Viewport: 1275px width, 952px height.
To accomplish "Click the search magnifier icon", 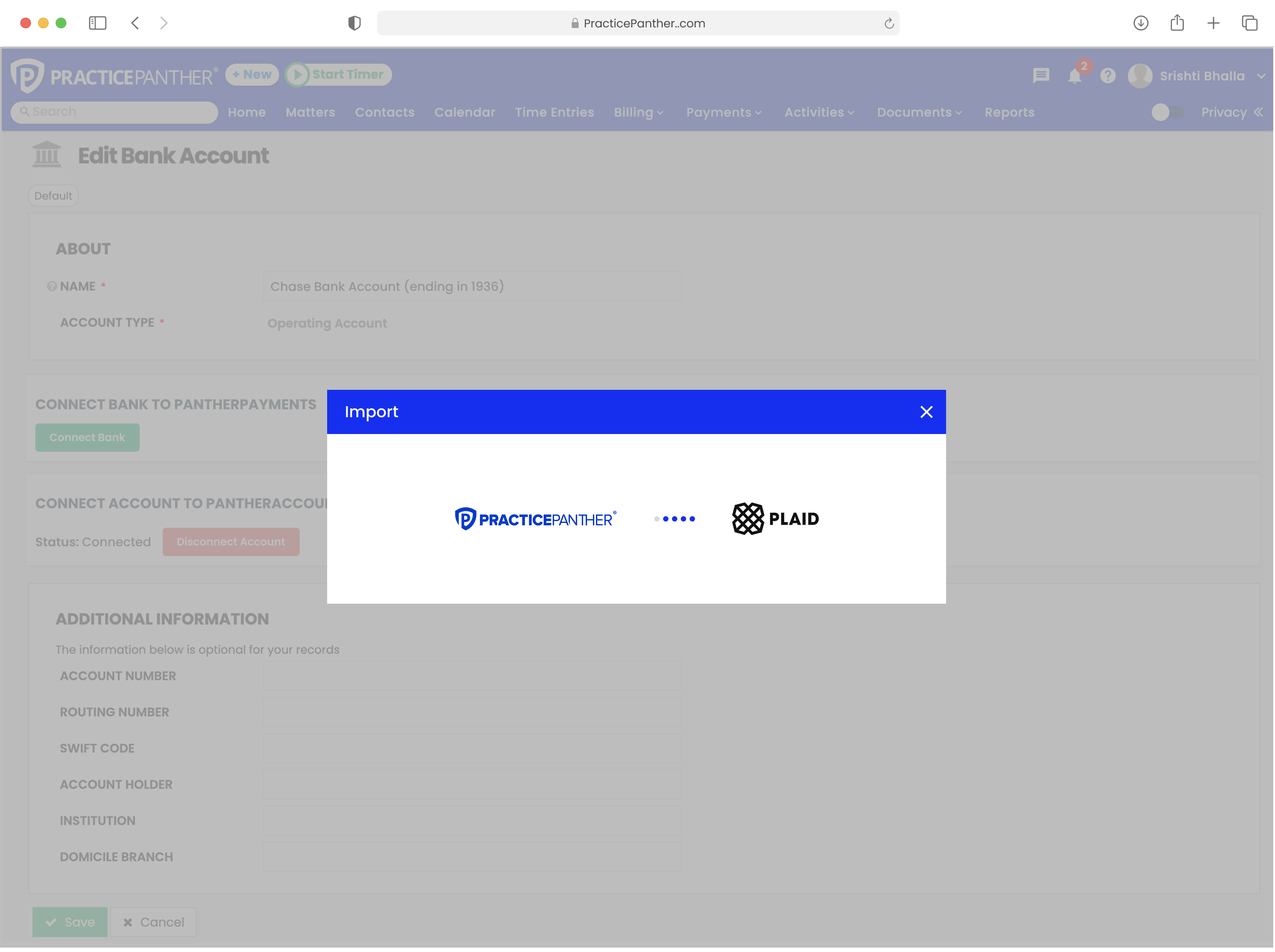I will [25, 111].
